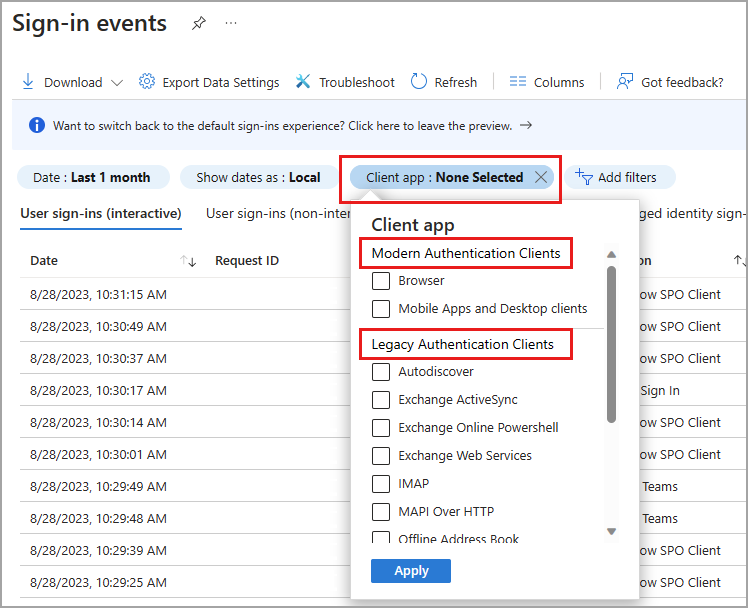This screenshot has height=608, width=748.
Task: Enable Mobile Apps and Desktop clients checkbox
Action: point(381,309)
